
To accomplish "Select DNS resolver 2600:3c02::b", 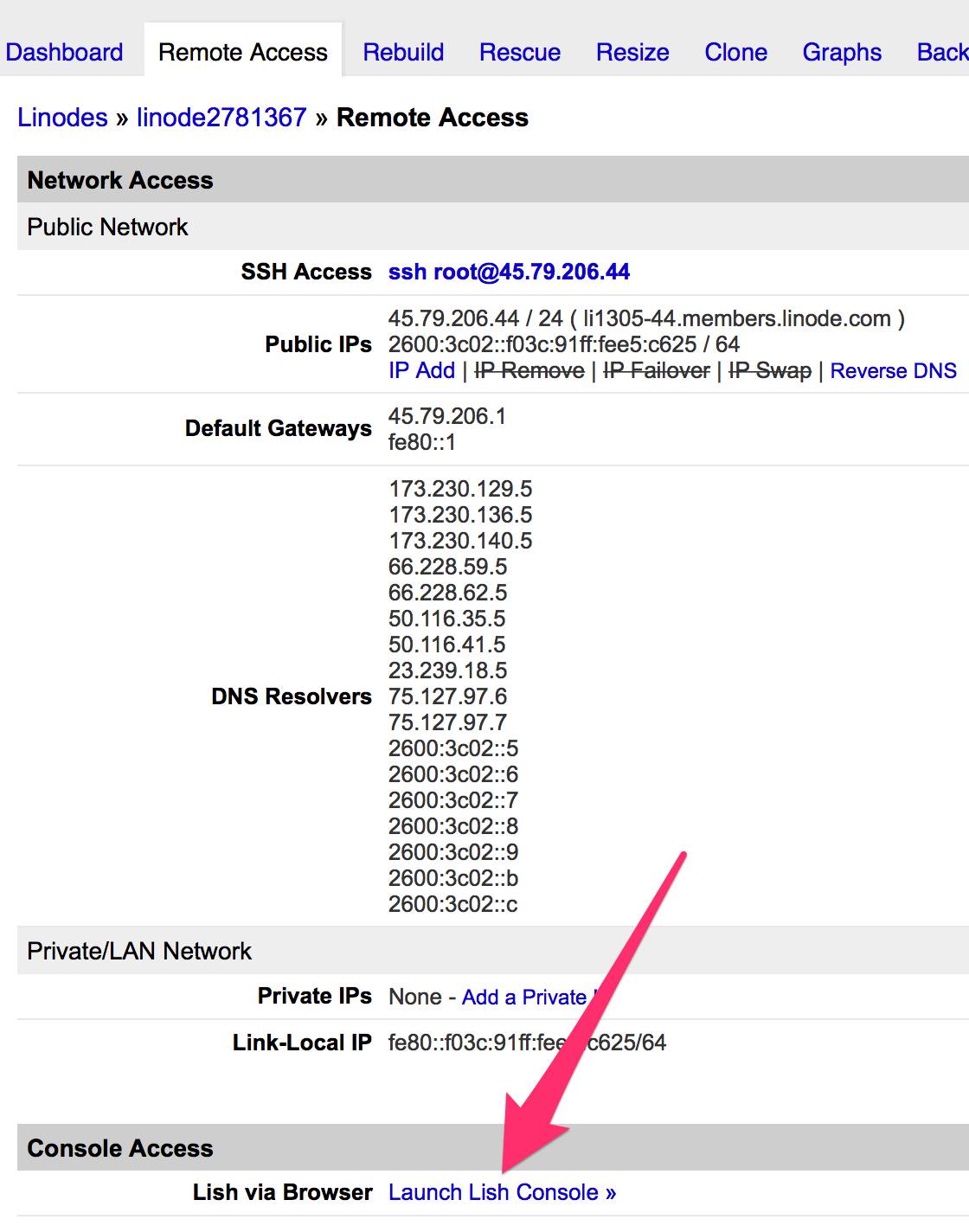I will 453,878.
